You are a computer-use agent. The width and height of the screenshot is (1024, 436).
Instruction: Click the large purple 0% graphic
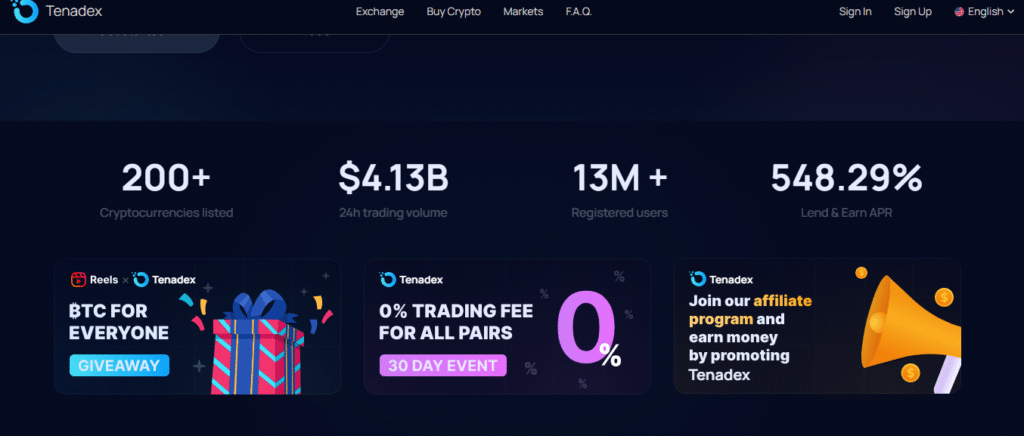tap(588, 328)
